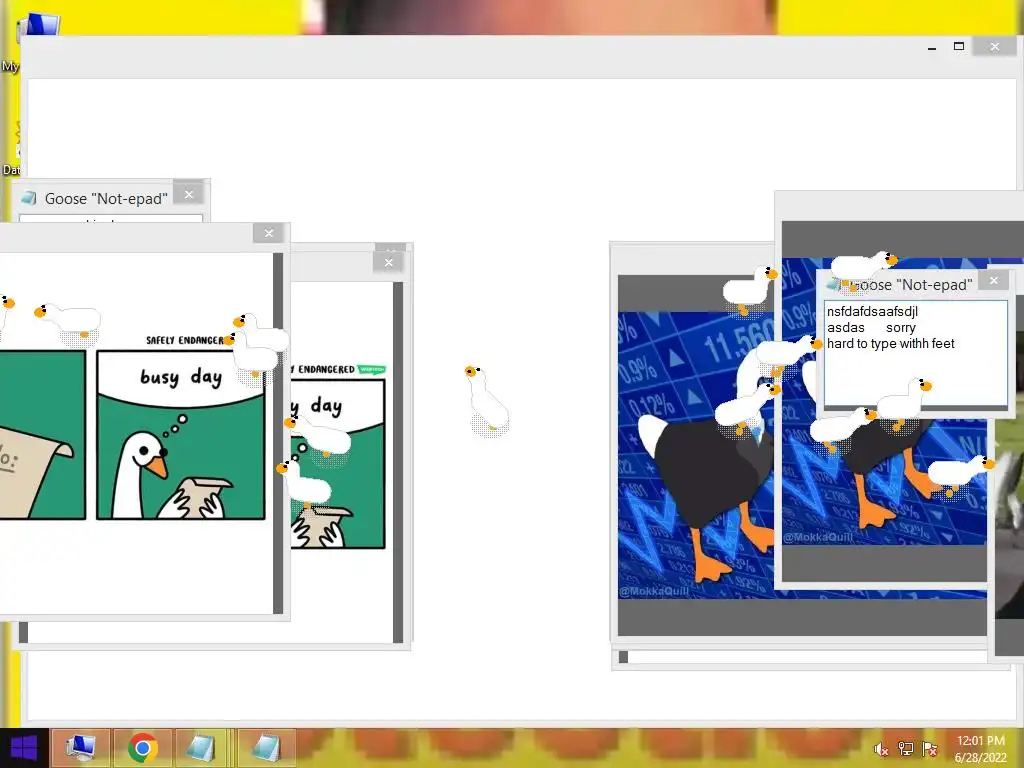
Task: Minimize the large white main window
Action: [x=932, y=47]
